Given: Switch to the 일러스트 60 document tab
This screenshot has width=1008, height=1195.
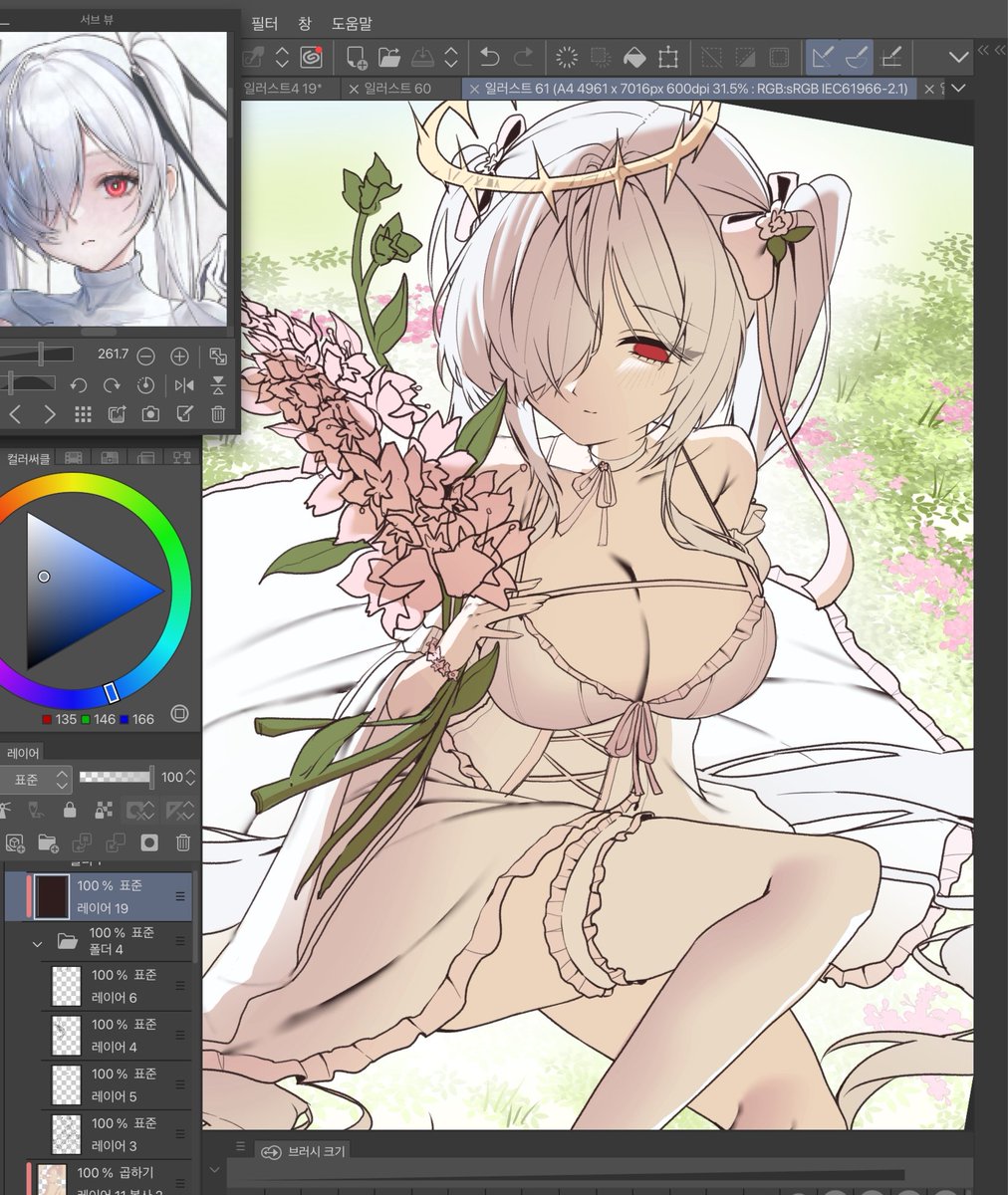Looking at the screenshot, I should click(397, 90).
